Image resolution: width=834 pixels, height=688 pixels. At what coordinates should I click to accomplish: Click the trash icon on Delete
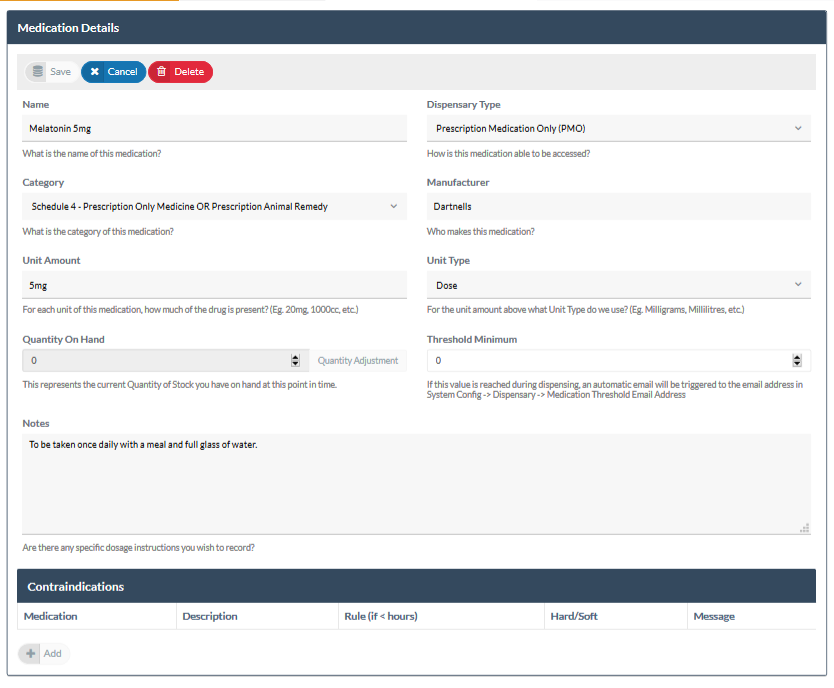162,72
